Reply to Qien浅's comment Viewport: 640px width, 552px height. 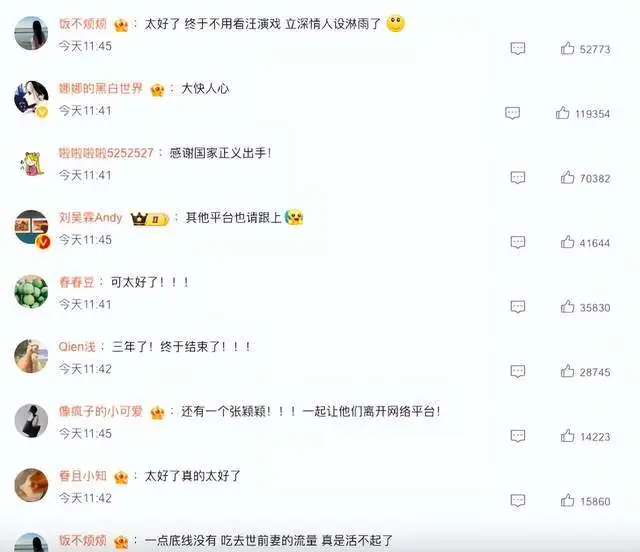click(518, 372)
